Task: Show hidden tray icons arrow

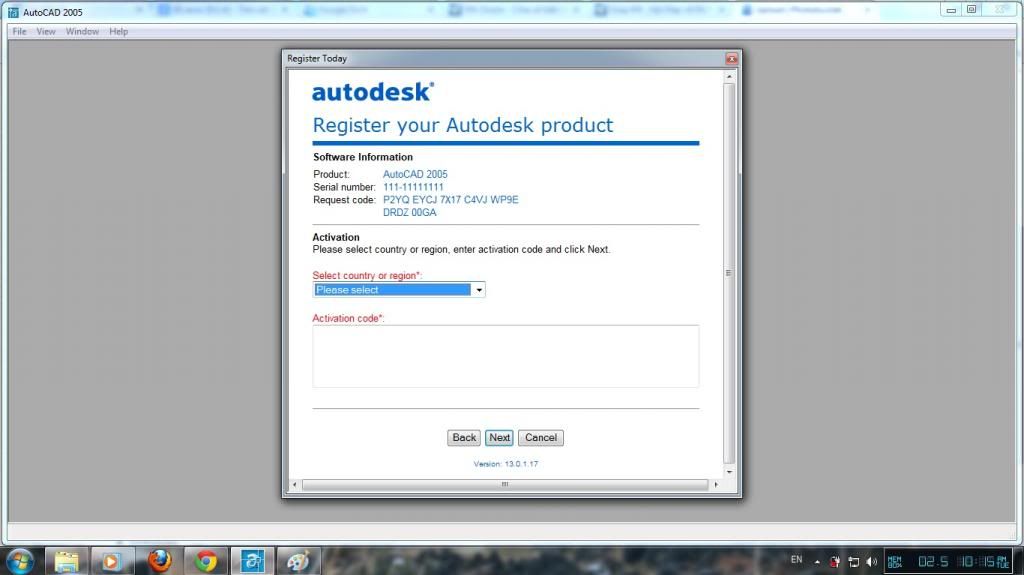Action: coord(817,562)
